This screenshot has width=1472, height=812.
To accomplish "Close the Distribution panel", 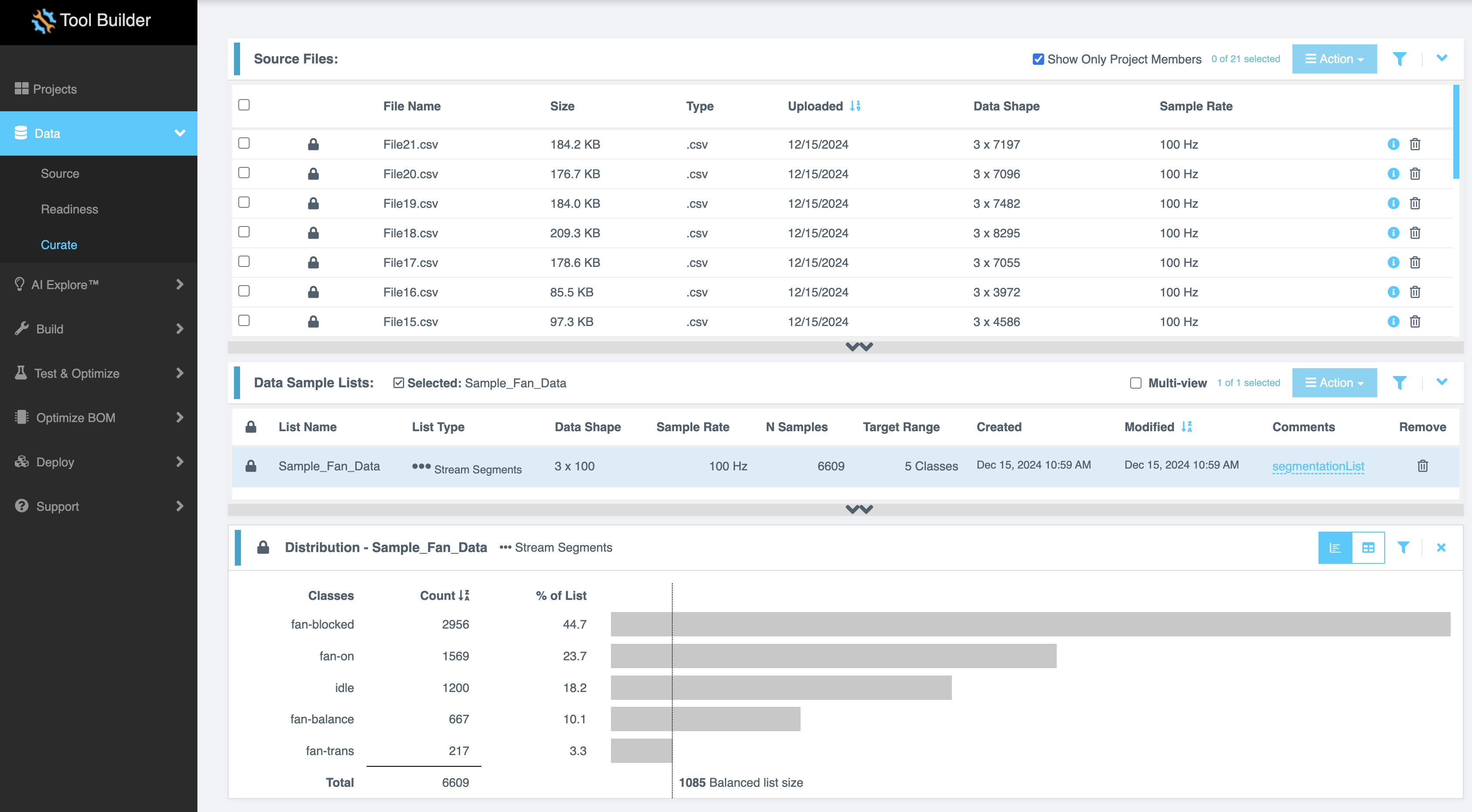I will click(1441, 548).
